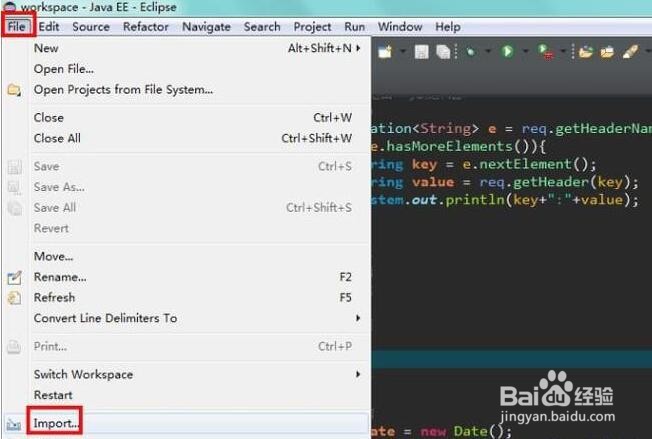652x439 pixels.
Task: Expand the Switch Workspace submenu arrow
Action: pos(358,375)
